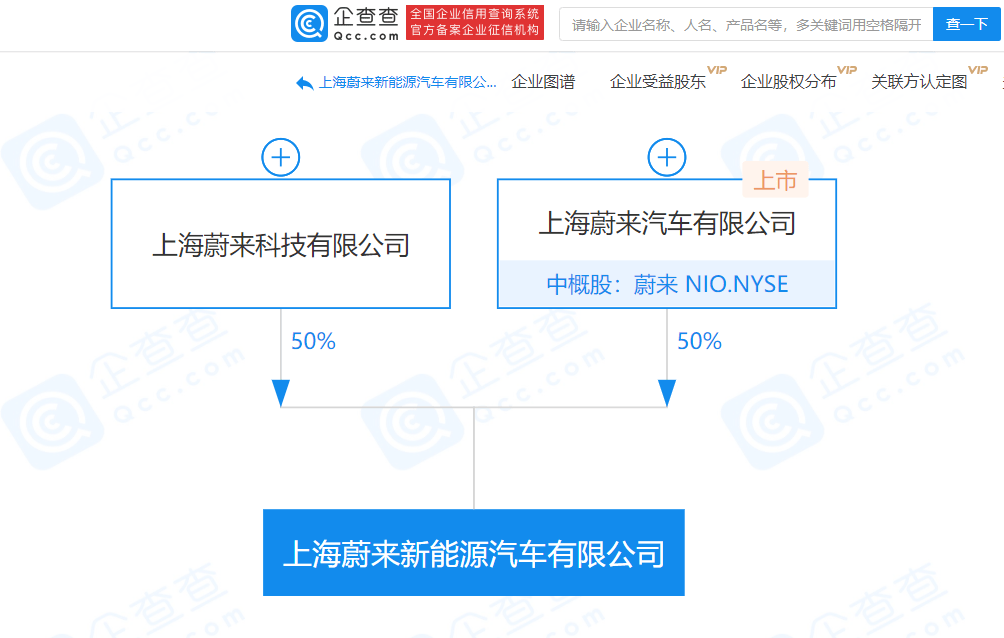Click the 50% stake under 上海蔚来汽车

(699, 341)
